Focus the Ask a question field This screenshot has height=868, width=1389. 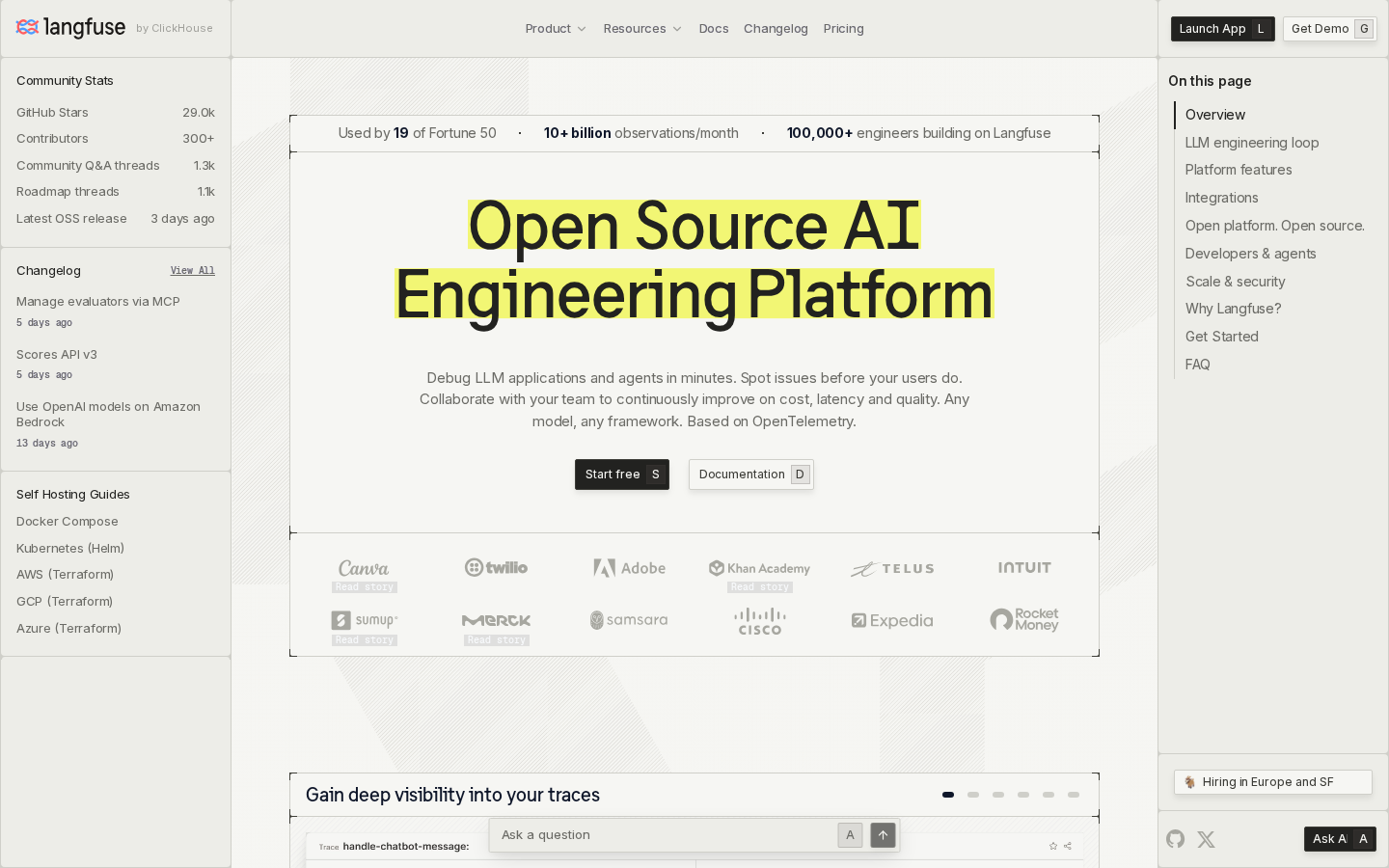pyautogui.click(x=666, y=835)
